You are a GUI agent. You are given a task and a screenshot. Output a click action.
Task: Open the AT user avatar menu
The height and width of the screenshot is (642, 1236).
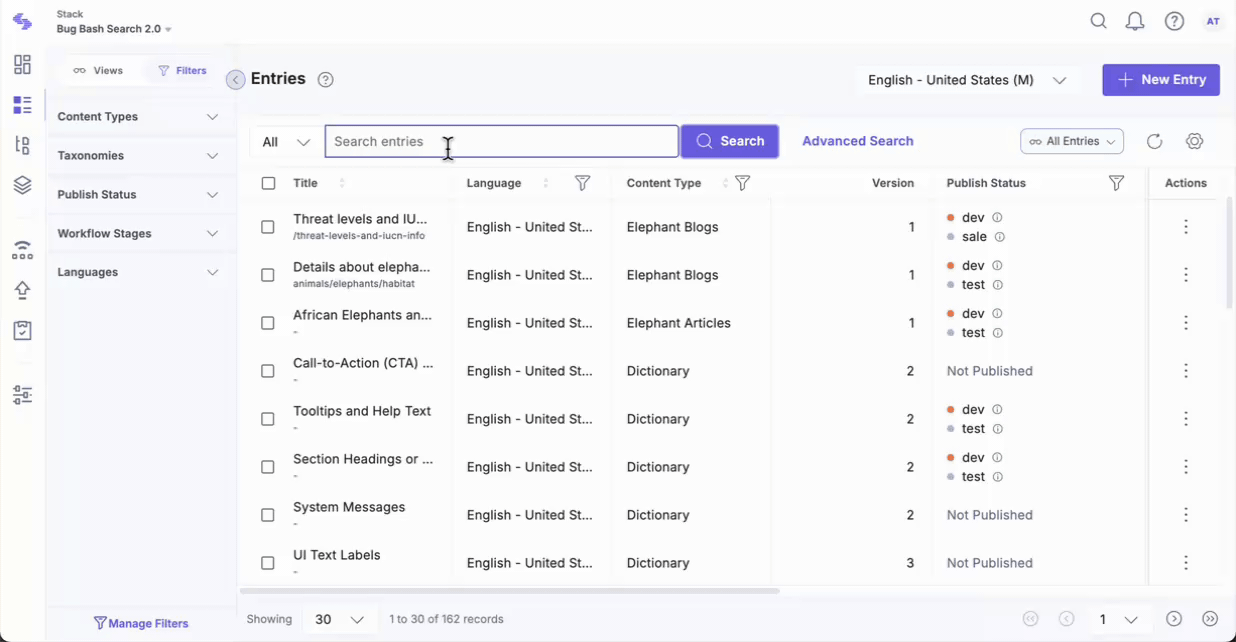pos(1213,21)
